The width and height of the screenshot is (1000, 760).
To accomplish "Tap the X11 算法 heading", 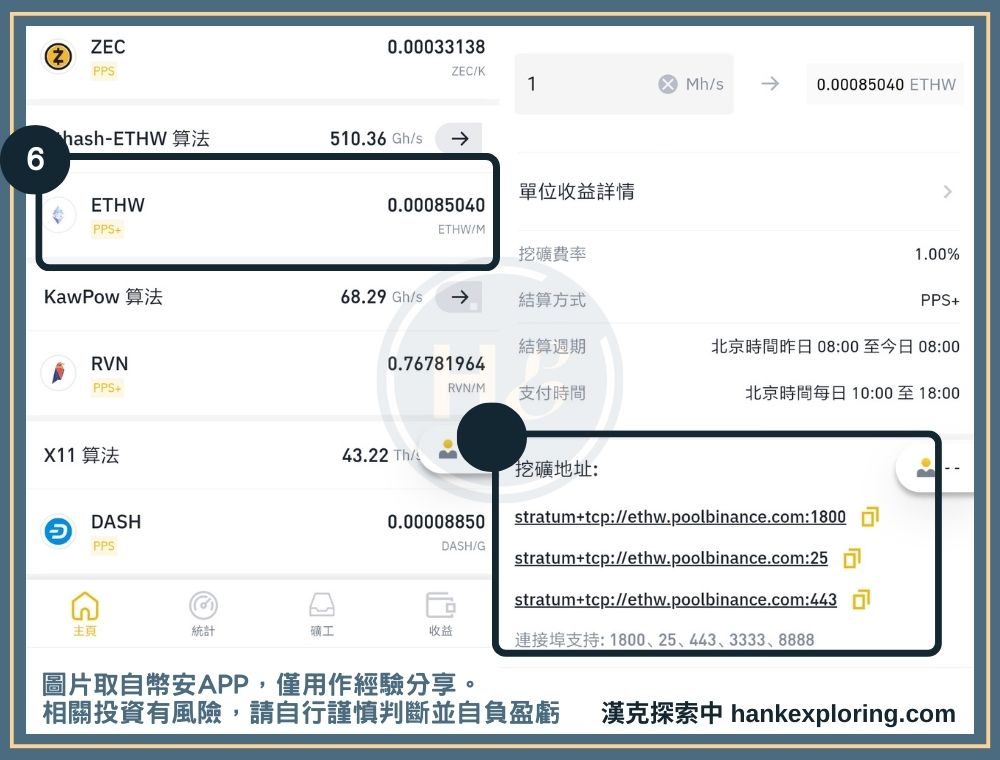I will coord(81,455).
